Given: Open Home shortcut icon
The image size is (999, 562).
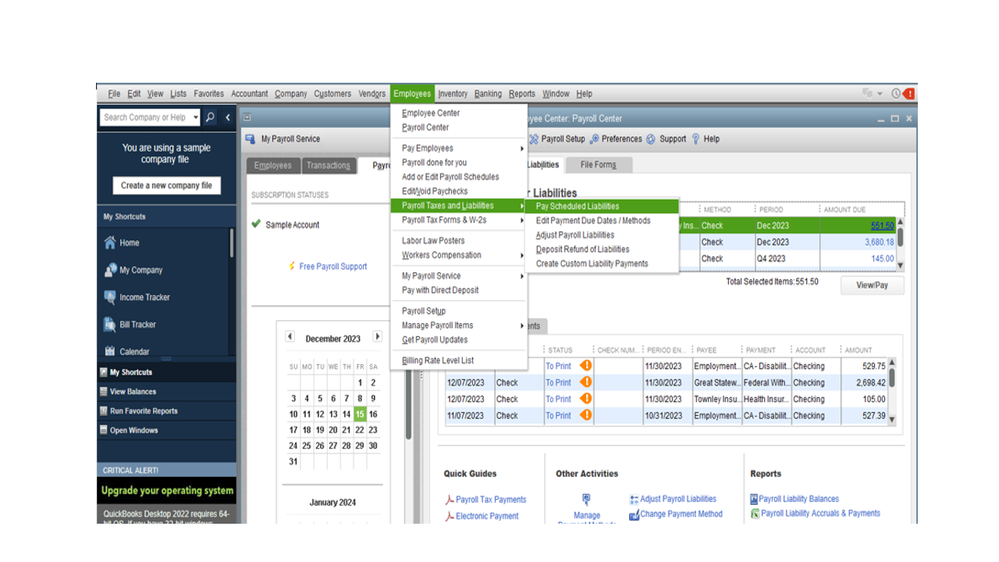Looking at the screenshot, I should (x=110, y=243).
